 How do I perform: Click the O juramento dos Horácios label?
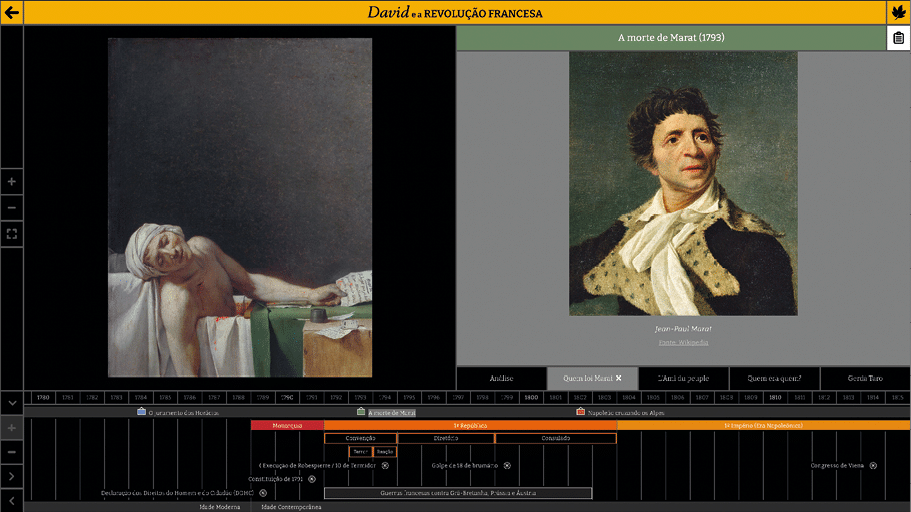coord(184,413)
